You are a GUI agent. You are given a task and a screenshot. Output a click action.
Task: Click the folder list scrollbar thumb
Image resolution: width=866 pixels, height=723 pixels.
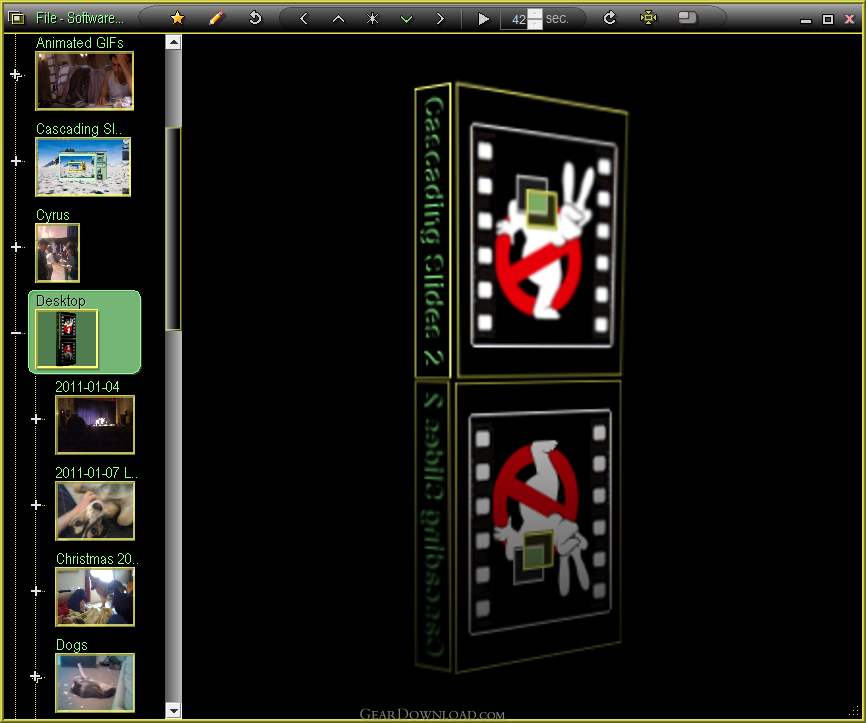click(173, 229)
